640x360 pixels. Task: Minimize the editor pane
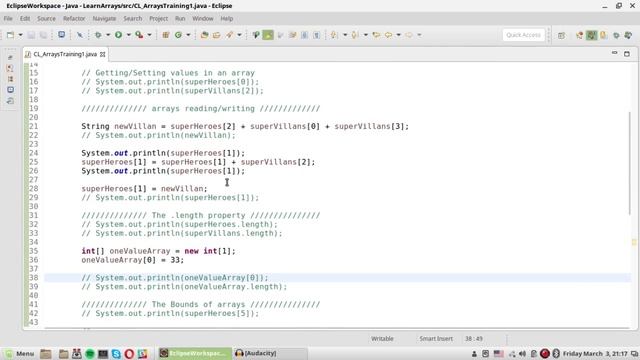(x=614, y=53)
